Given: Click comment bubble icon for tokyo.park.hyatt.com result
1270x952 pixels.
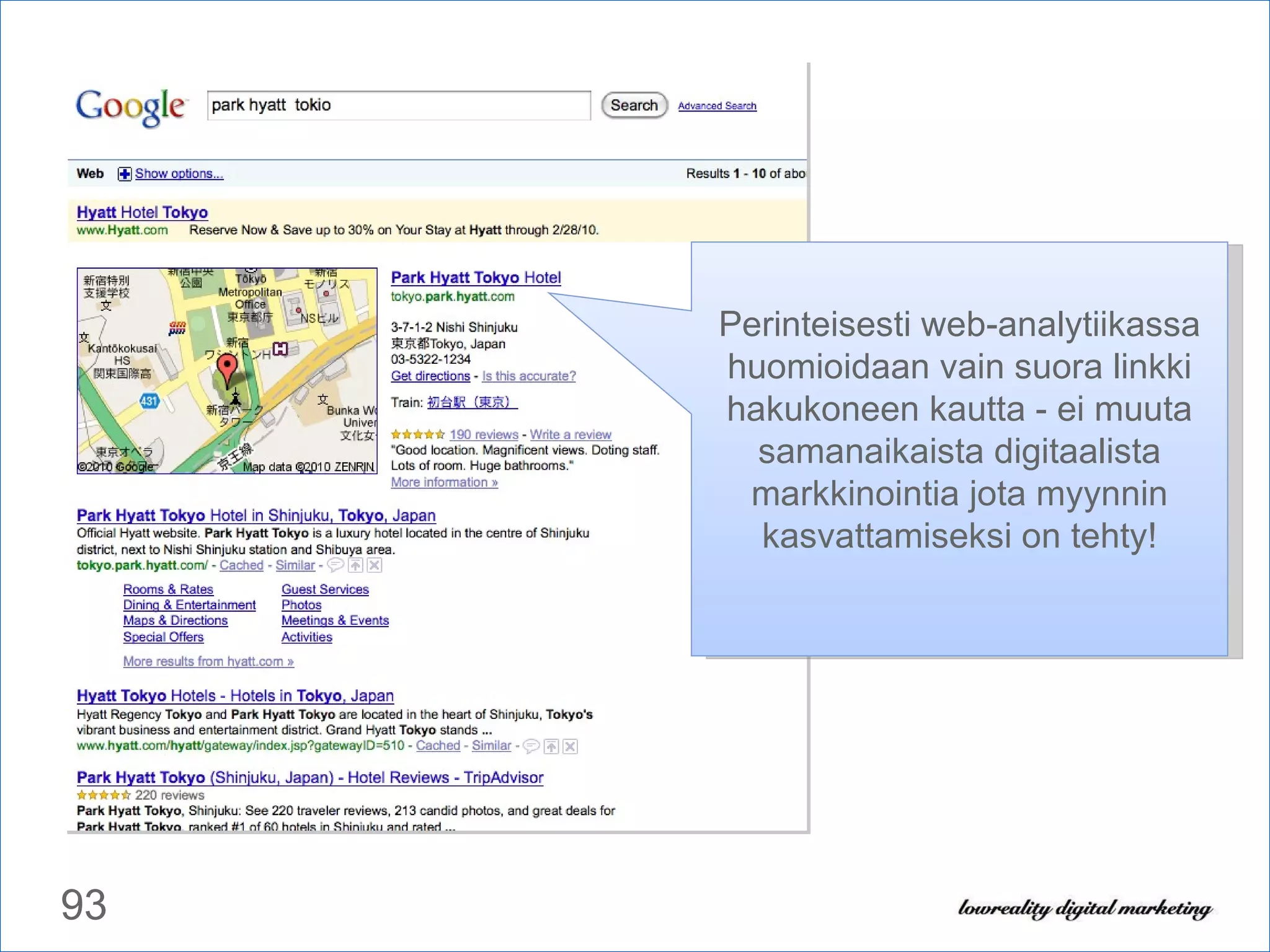Looking at the screenshot, I should (x=335, y=565).
